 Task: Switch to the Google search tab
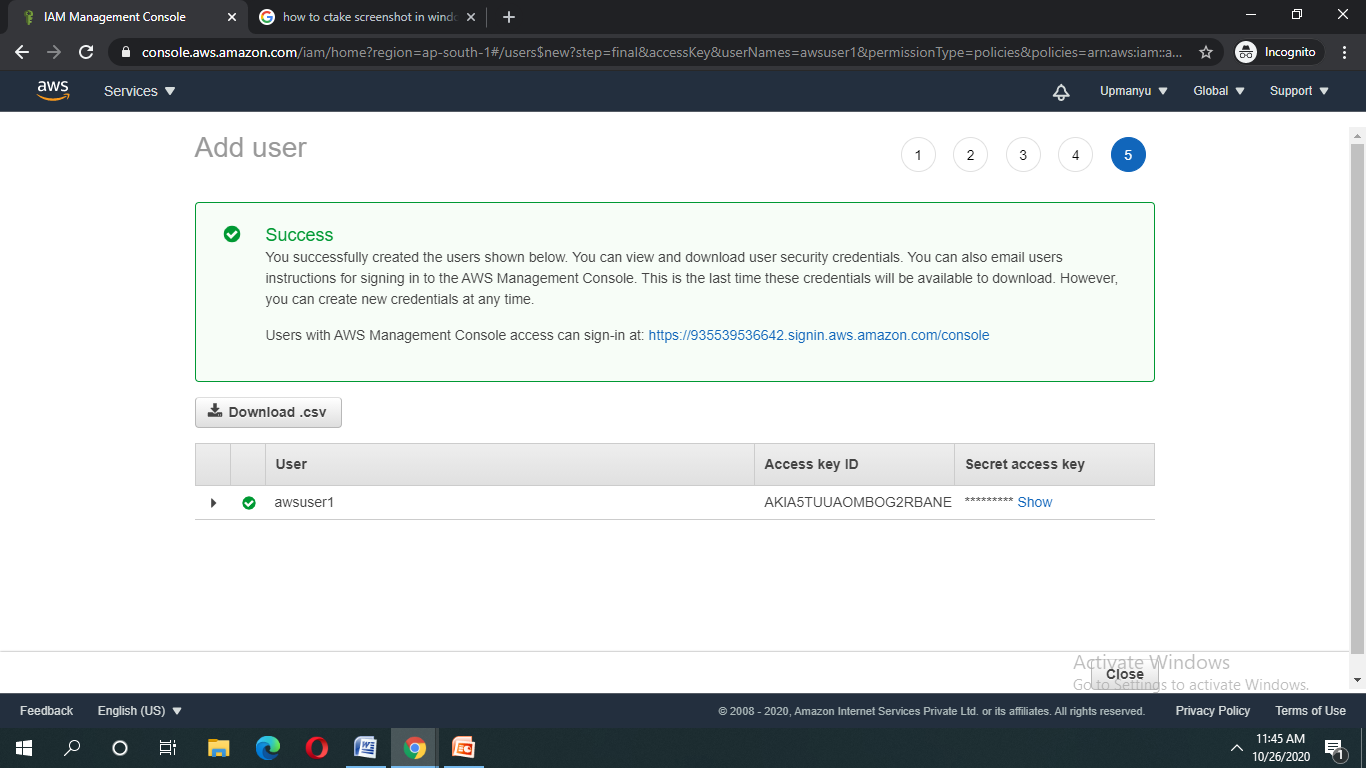[x=368, y=17]
